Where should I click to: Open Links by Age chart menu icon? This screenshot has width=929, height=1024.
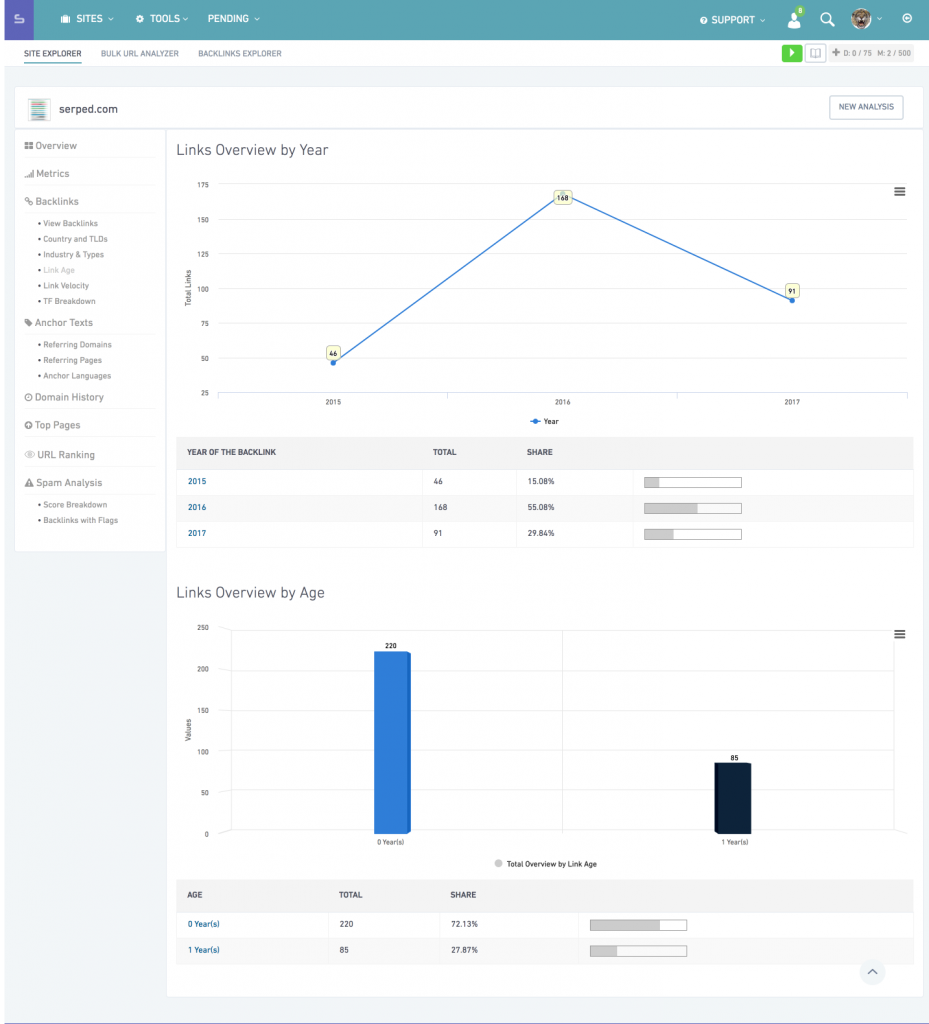tap(900, 634)
